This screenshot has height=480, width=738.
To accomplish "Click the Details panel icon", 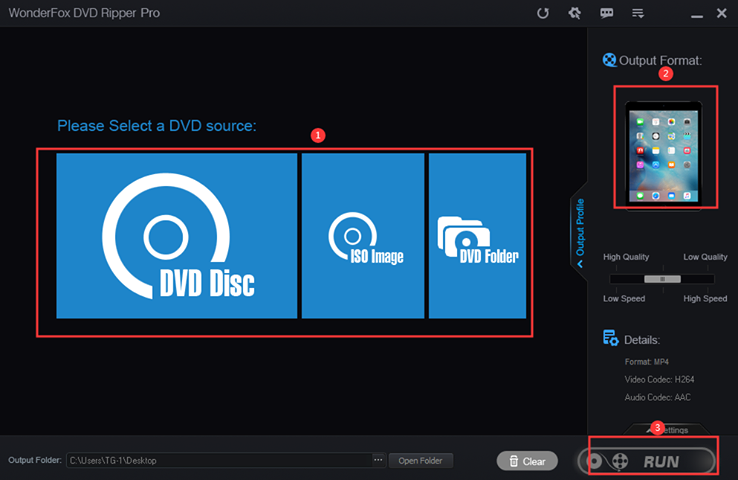I will (610, 338).
